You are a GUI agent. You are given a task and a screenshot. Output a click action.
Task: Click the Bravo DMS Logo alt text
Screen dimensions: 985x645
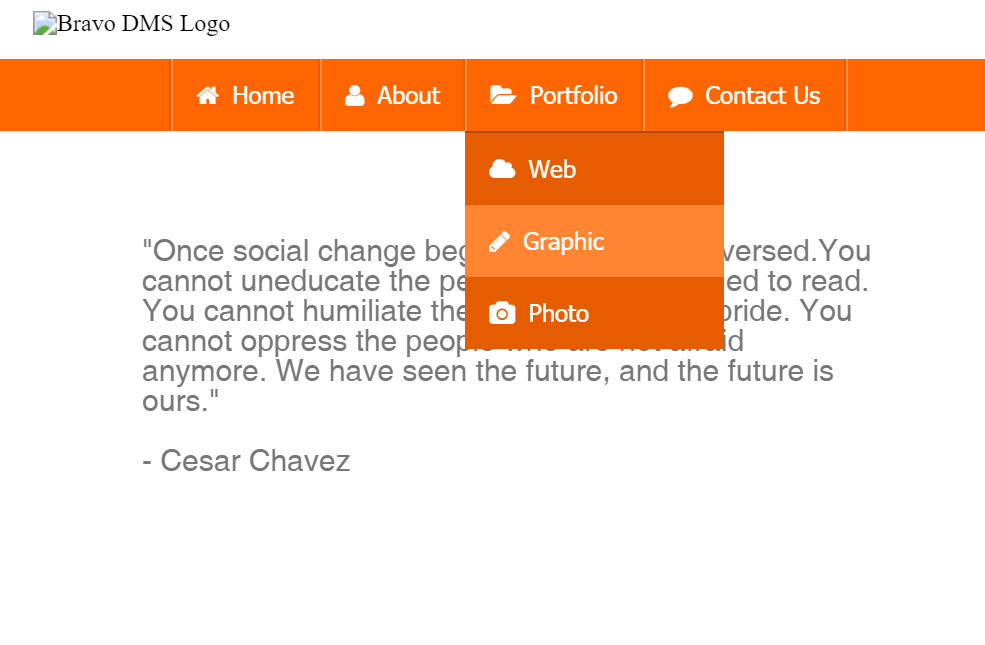[143, 24]
